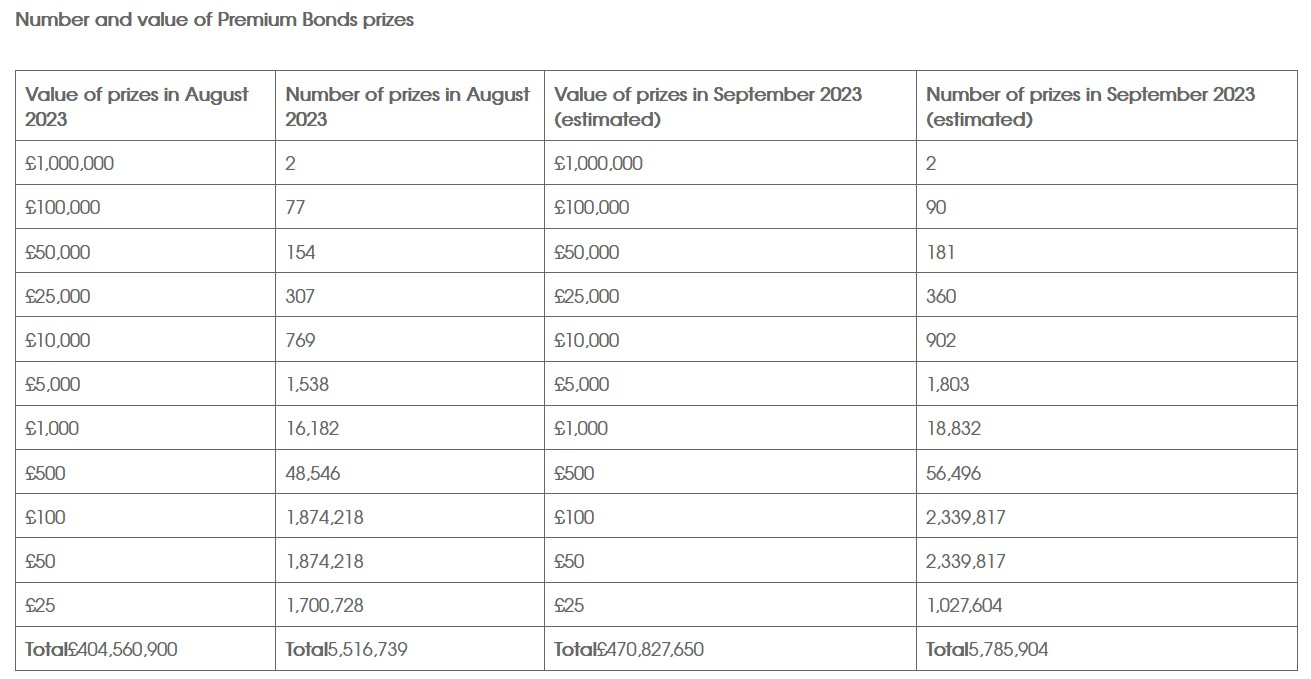
Task: Click the 'Value of prizes in September 2023 (estimated)' header
Action: click(x=730, y=106)
